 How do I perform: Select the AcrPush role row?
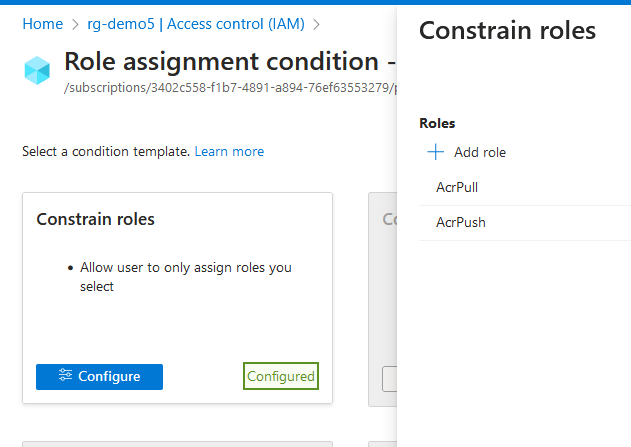click(525, 223)
